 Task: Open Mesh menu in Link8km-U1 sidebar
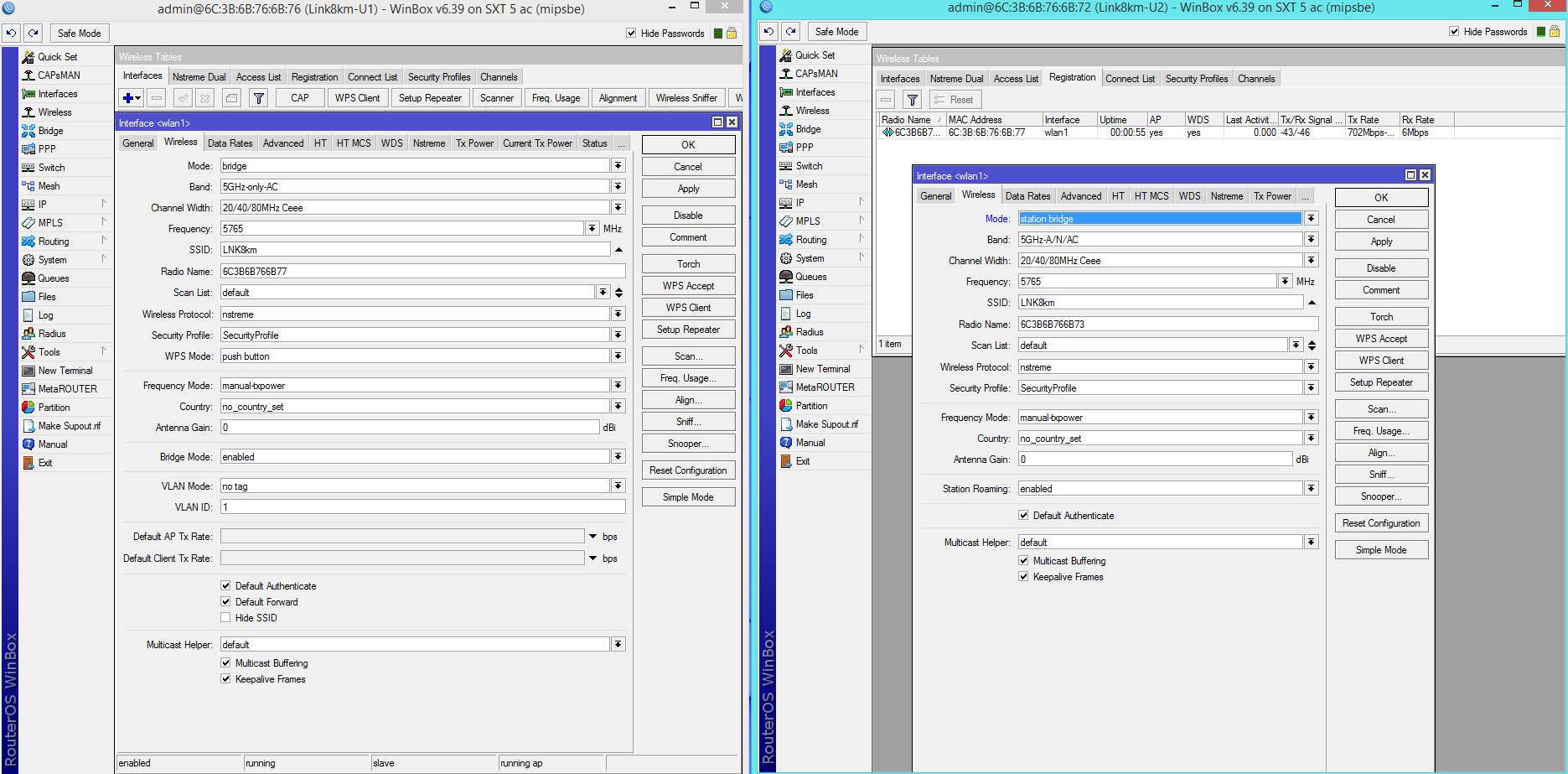[49, 186]
